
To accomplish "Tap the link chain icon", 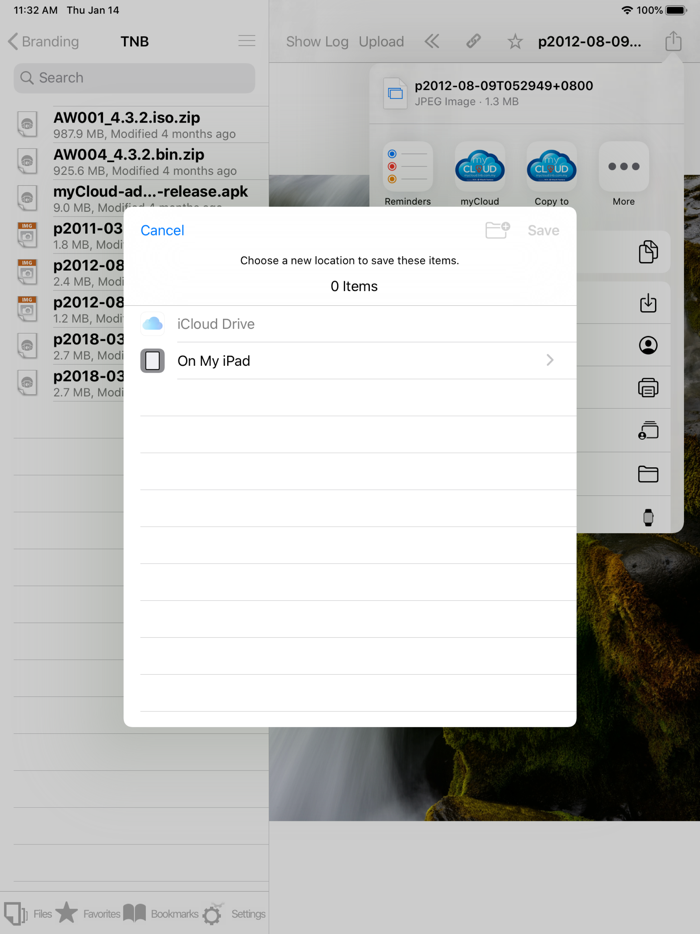I will click(473, 42).
